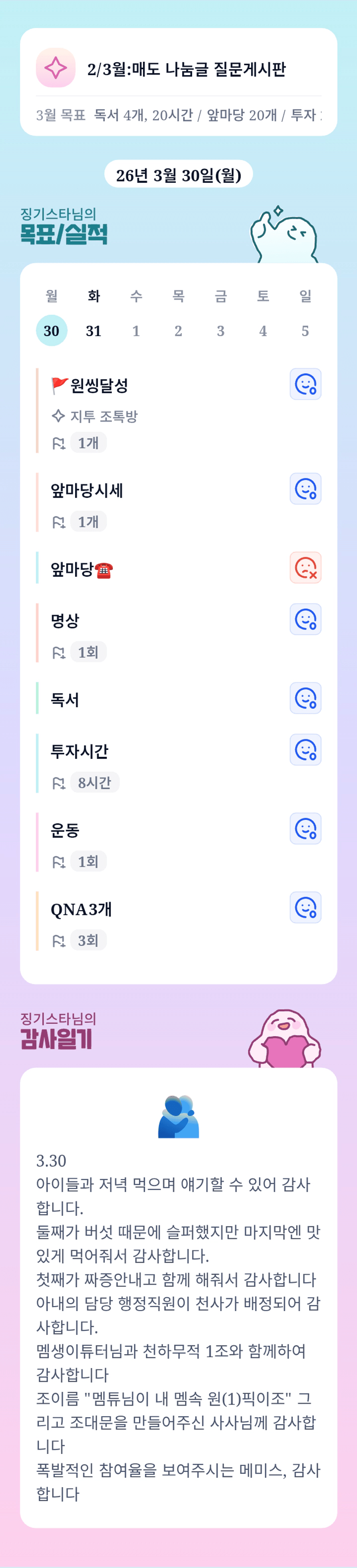Select Monday the 30th in week calendar

[52, 330]
